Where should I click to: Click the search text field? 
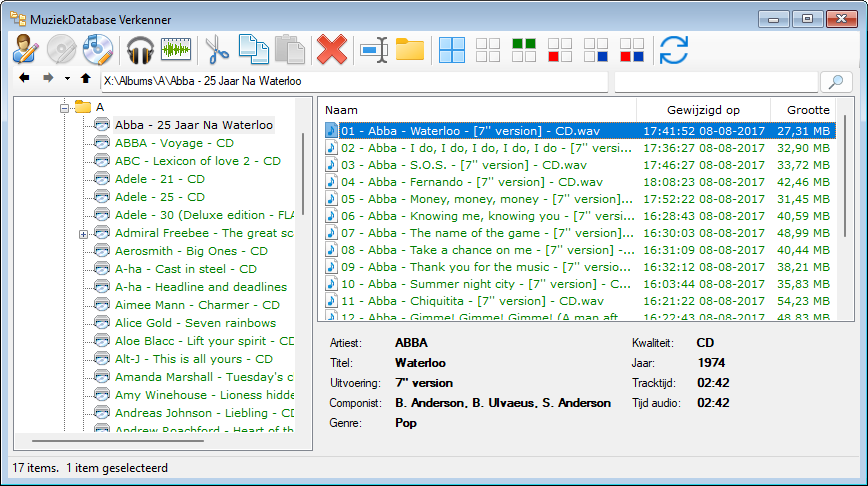(716, 81)
